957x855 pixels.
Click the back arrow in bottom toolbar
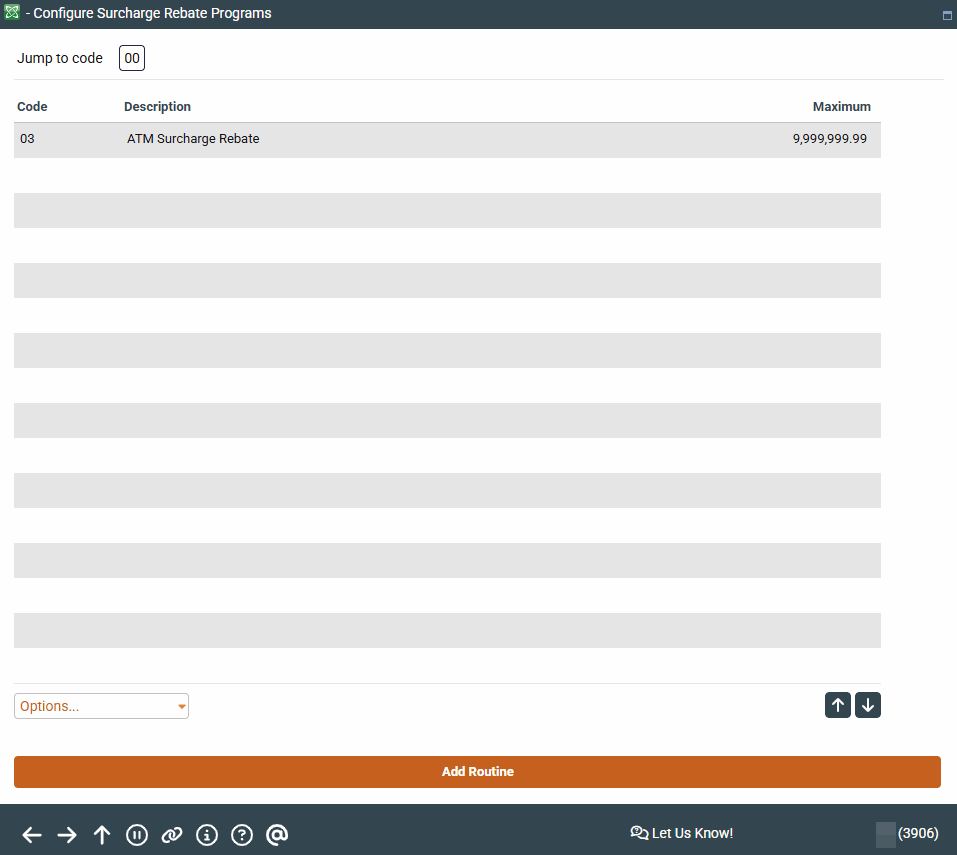(x=32, y=835)
